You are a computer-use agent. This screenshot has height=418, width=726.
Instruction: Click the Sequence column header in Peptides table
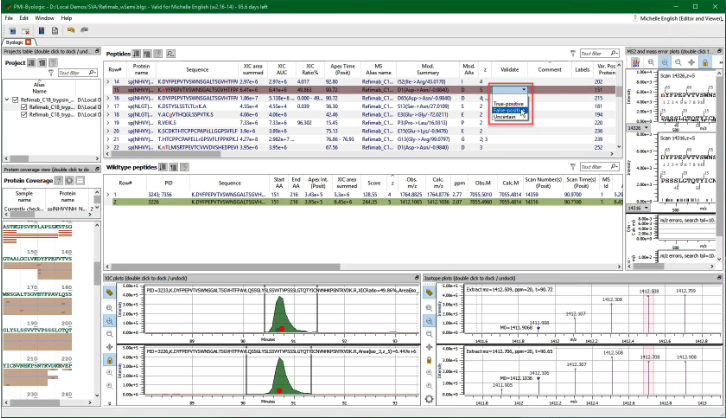click(197, 69)
